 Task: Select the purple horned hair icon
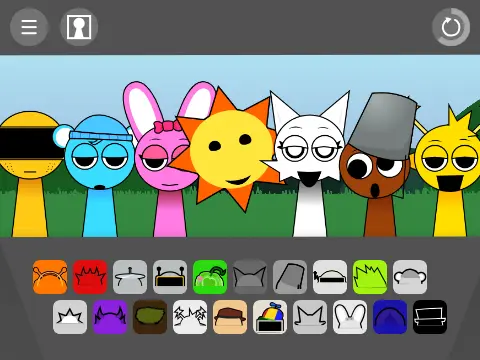pyautogui.click(x=110, y=317)
